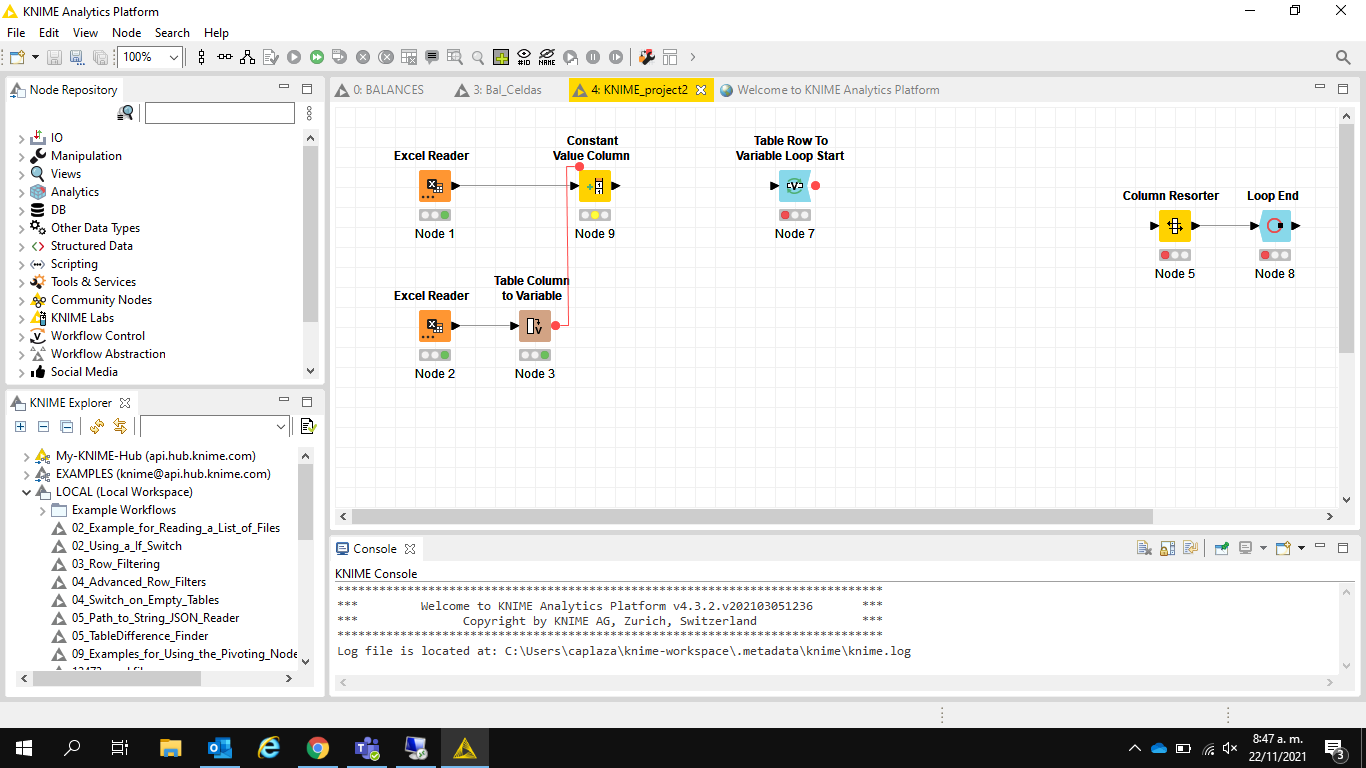Open Google Chrome from taskbar
Viewport: 1366px width, 768px height.
318,748
